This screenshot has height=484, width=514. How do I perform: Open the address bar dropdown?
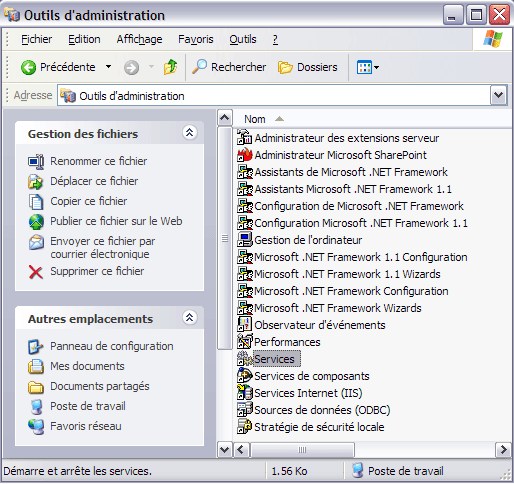pyautogui.click(x=498, y=95)
